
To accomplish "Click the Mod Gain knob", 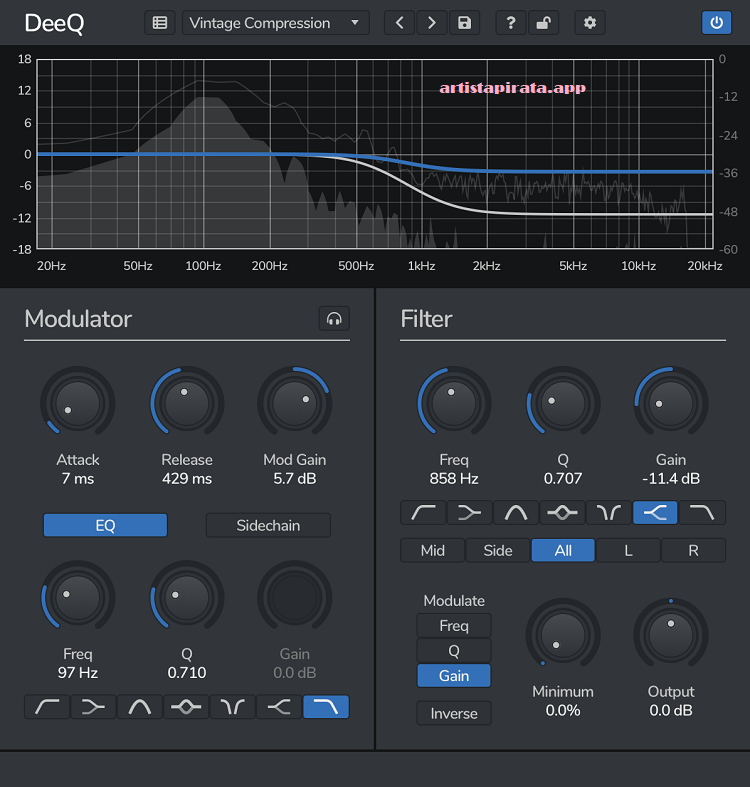I will pyautogui.click(x=295, y=403).
